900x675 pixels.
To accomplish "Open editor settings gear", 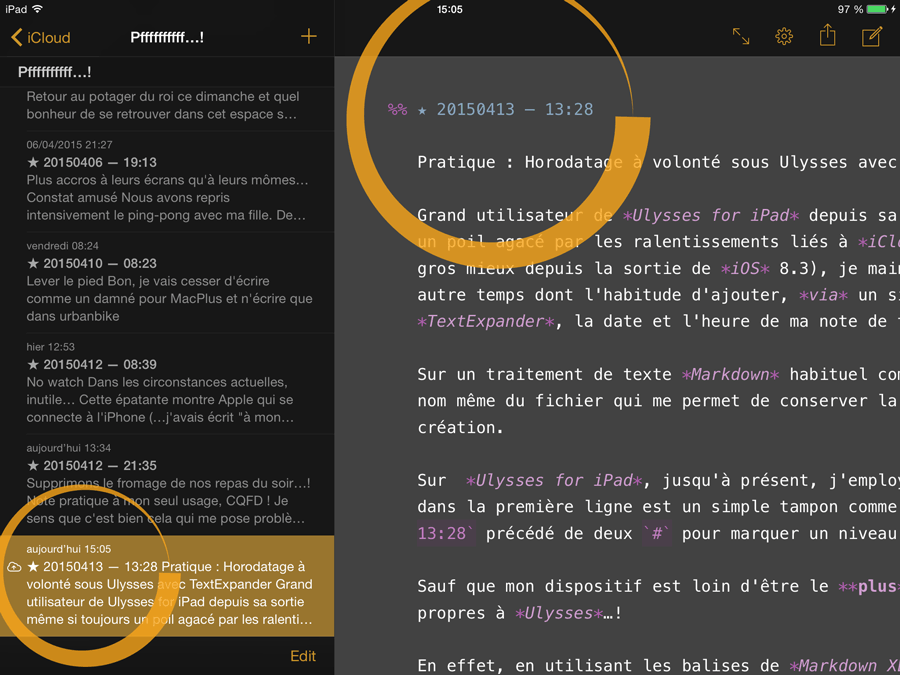I will point(784,37).
